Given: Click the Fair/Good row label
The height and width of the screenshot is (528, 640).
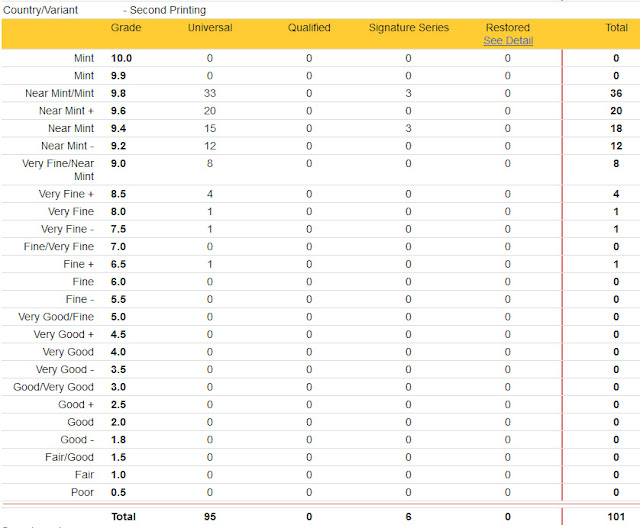Looking at the screenshot, I should [x=69, y=457].
